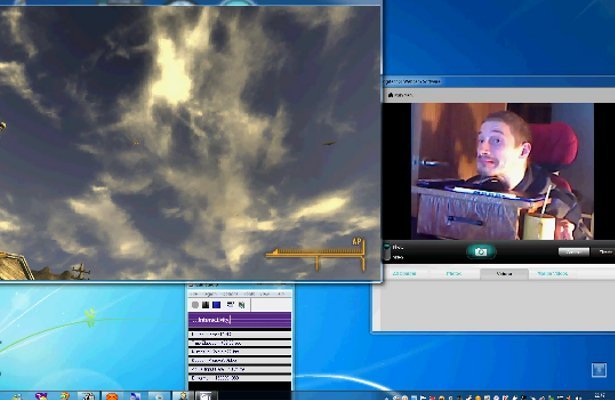Click the webcam live preview image
This screenshot has width=615, height=400.
502,171
